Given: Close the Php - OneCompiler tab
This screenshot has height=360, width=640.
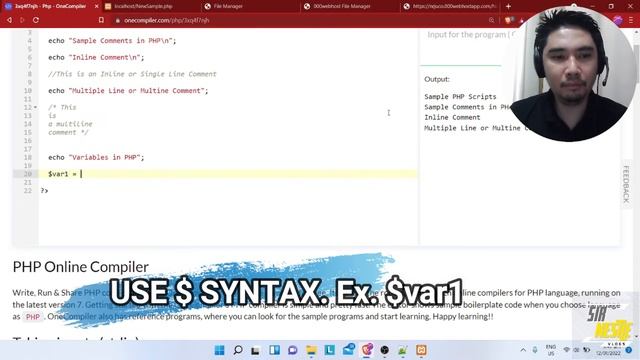Looking at the screenshot, I should pyautogui.click(x=96, y=6).
